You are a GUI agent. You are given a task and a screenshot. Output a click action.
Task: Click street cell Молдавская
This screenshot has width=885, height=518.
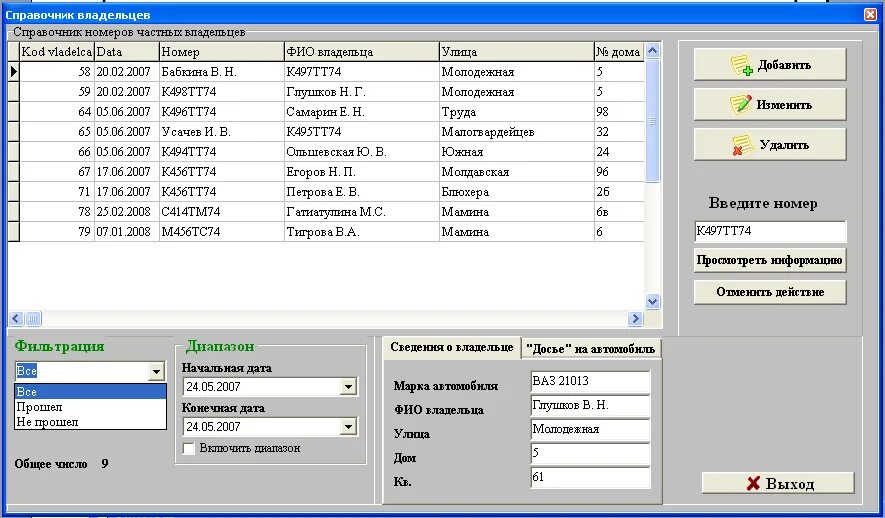(516, 172)
